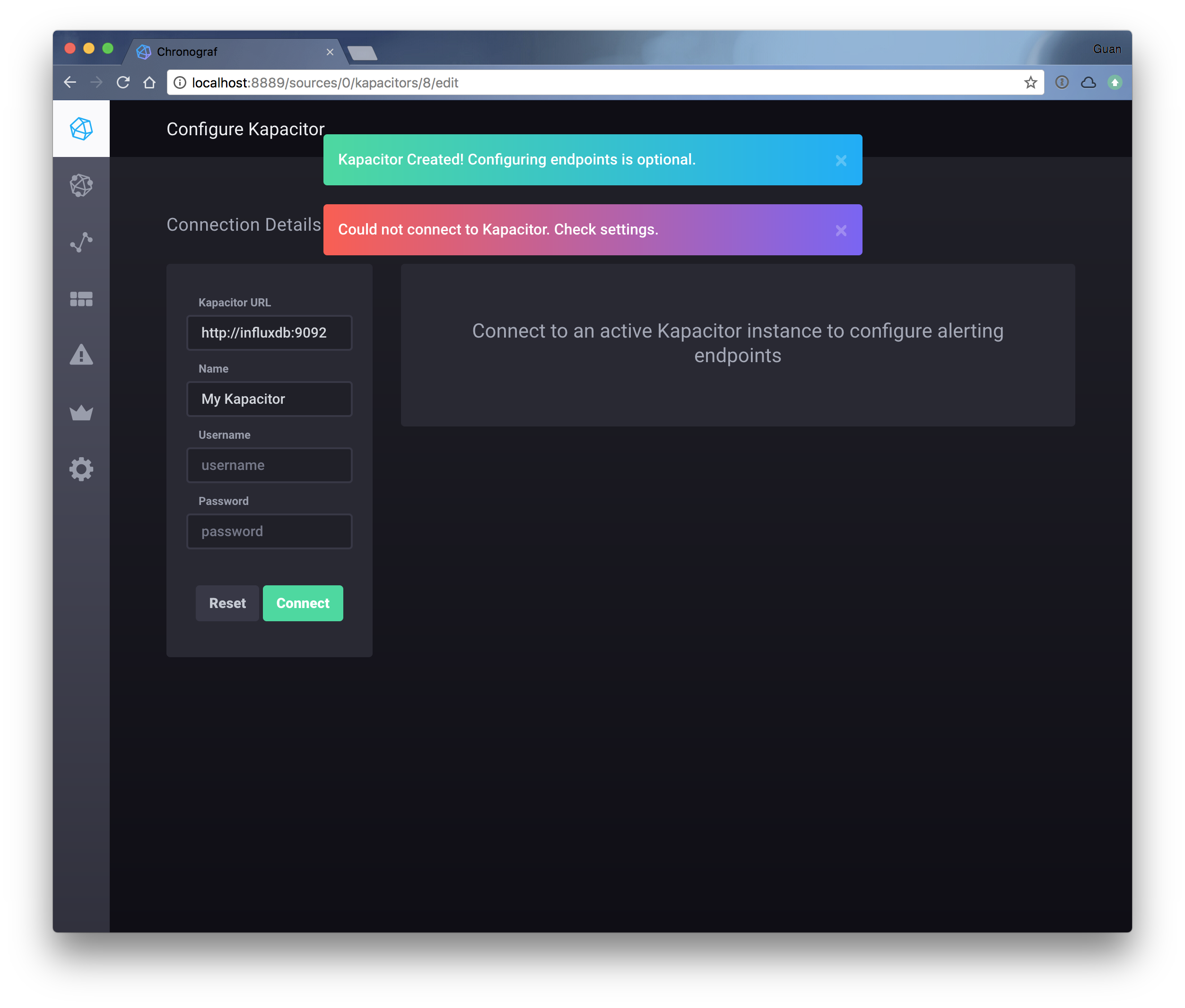This screenshot has height=1008, width=1185.
Task: Click the Kapacitor URL input field
Action: coord(269,332)
